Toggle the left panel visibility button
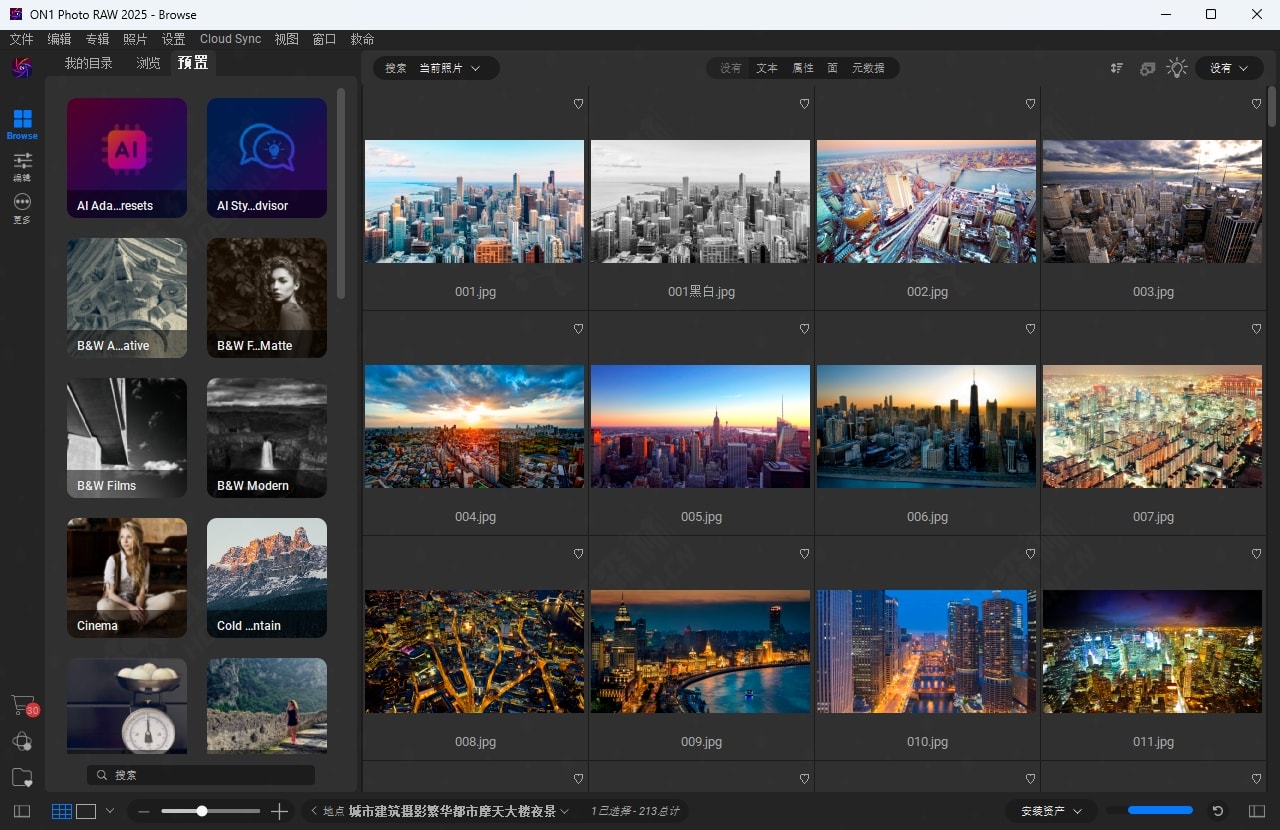This screenshot has height=830, width=1280. click(22, 811)
